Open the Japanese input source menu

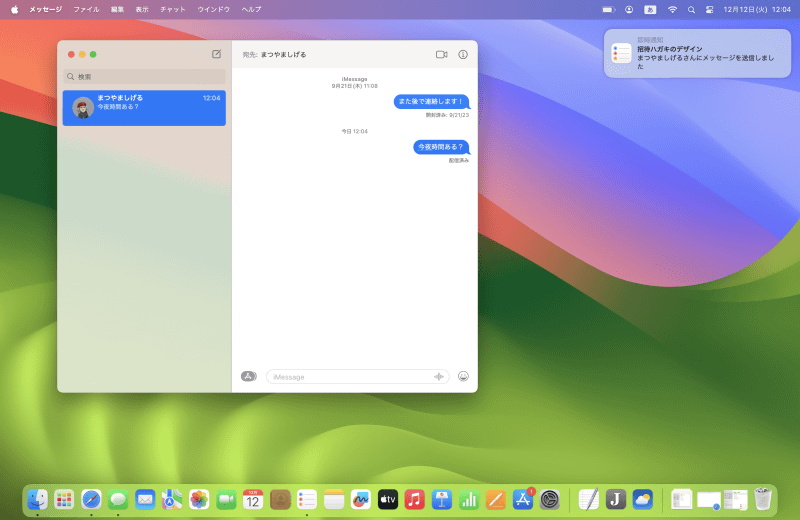pos(650,9)
